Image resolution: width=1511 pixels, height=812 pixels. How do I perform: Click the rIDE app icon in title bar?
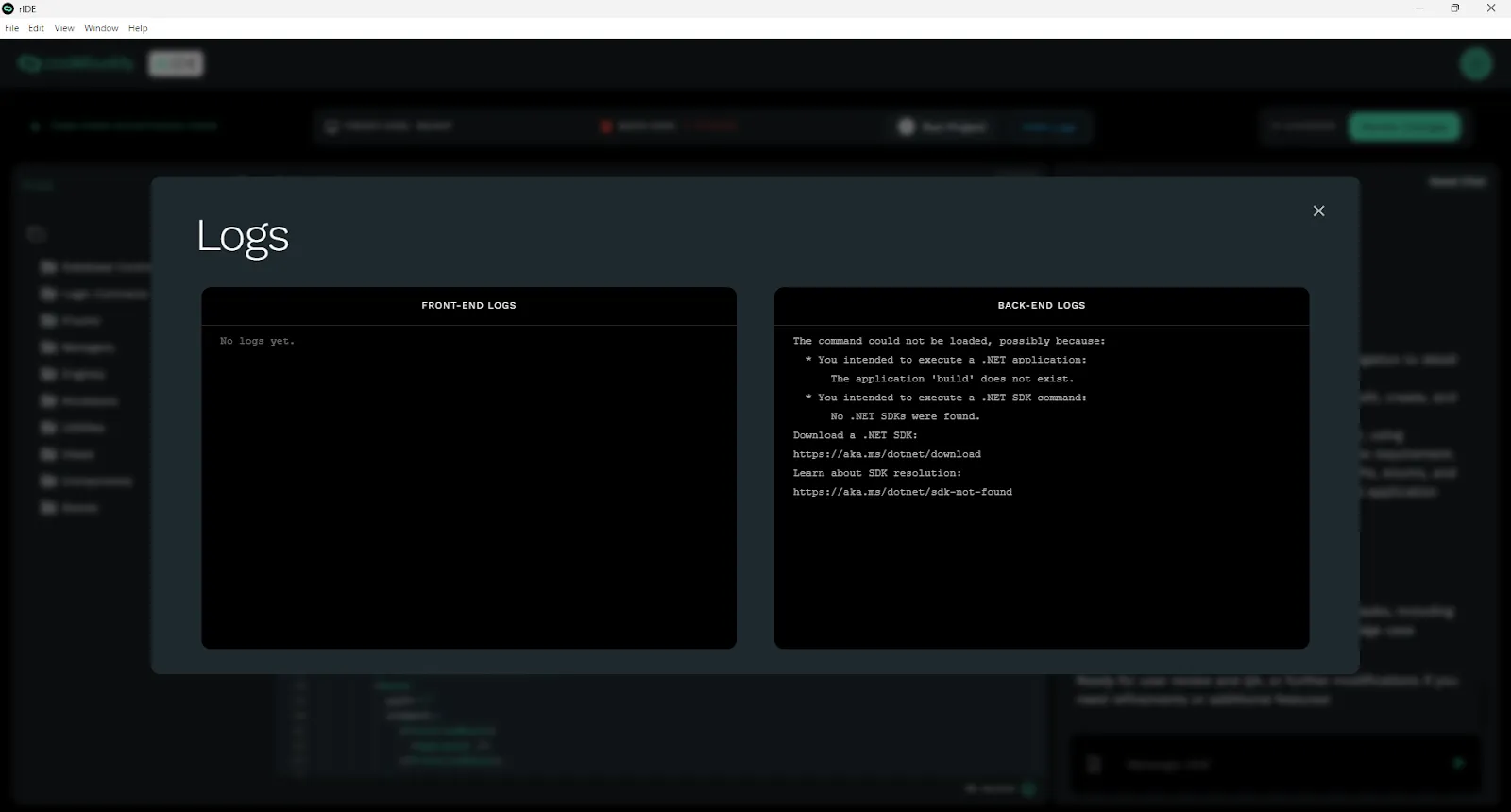(8, 8)
